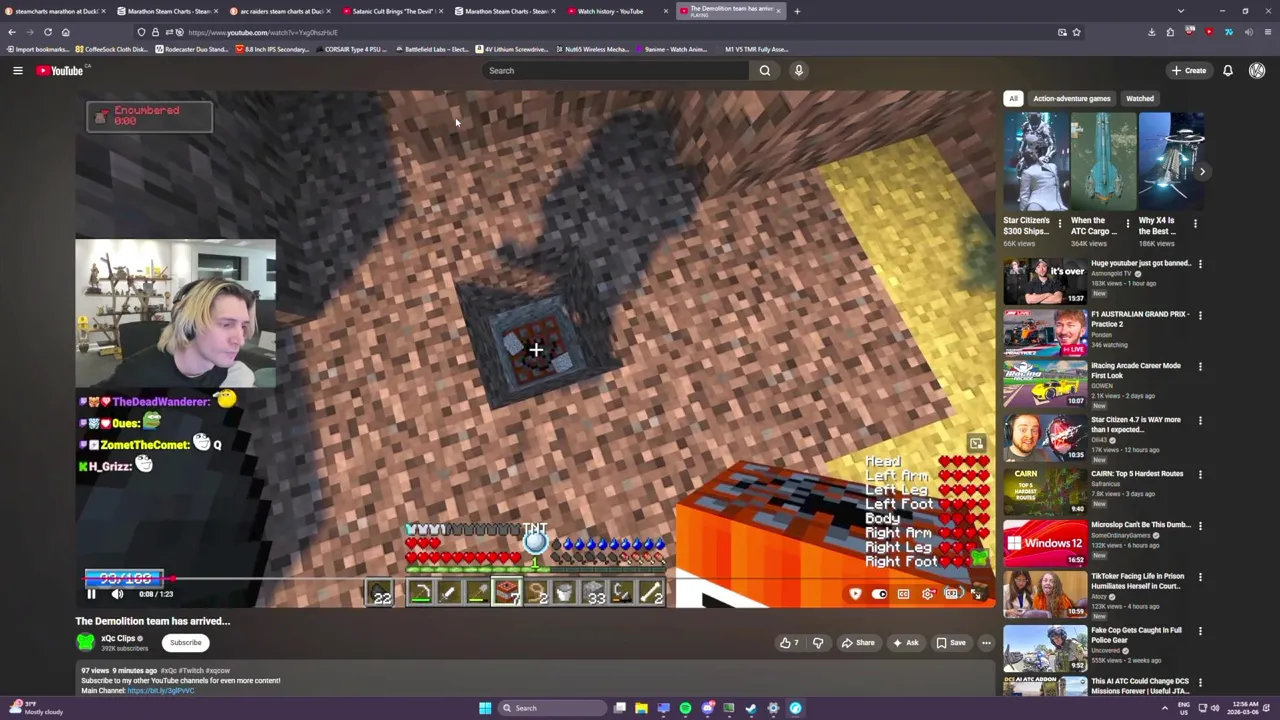Switch to Satanic Cult Brings The Devil tab
The width and height of the screenshot is (1280, 720).
(x=391, y=11)
